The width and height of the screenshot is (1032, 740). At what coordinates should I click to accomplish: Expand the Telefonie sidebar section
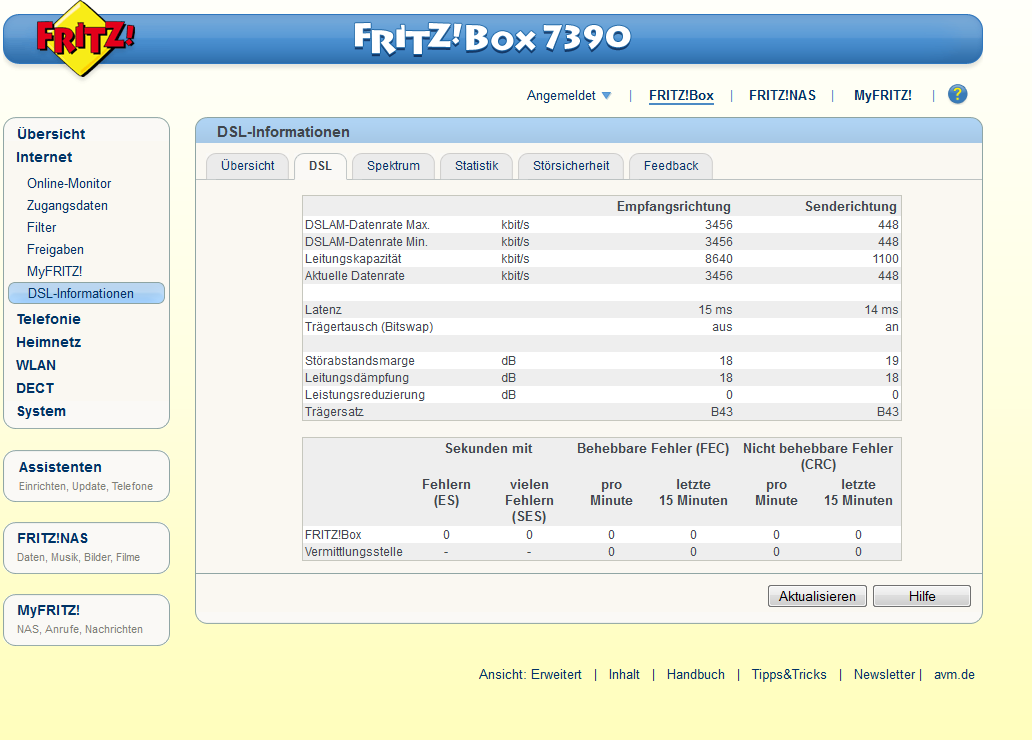pos(49,319)
